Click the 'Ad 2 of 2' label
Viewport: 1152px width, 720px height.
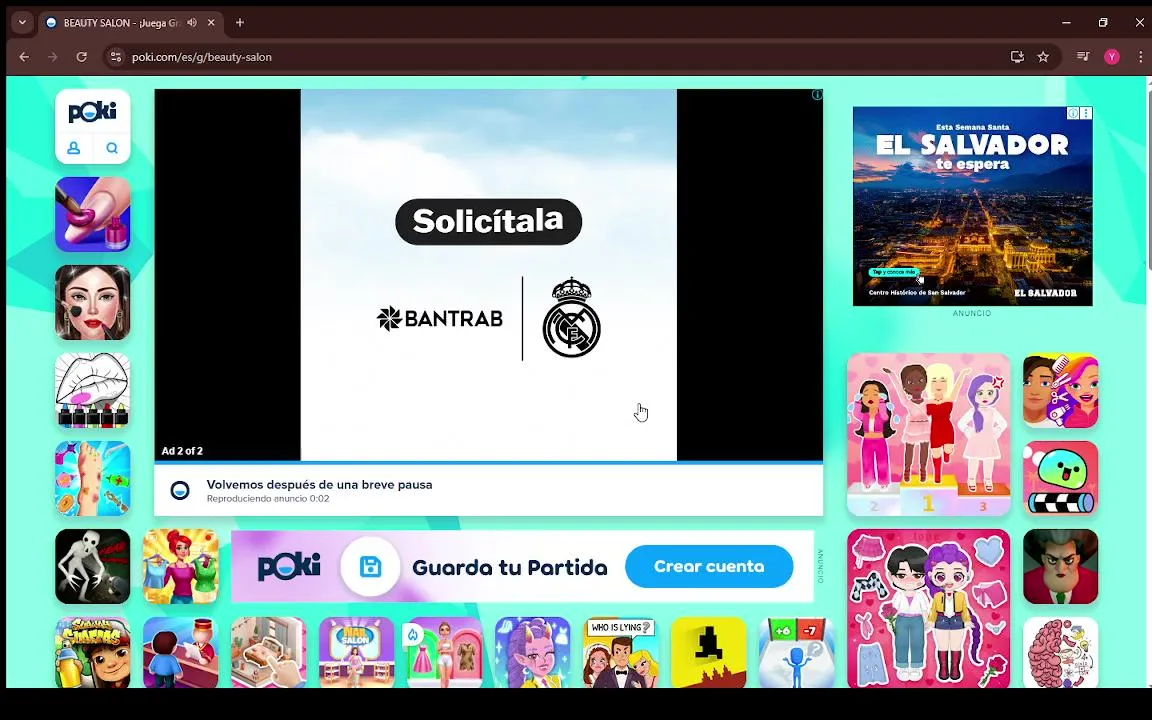pyautogui.click(x=182, y=450)
